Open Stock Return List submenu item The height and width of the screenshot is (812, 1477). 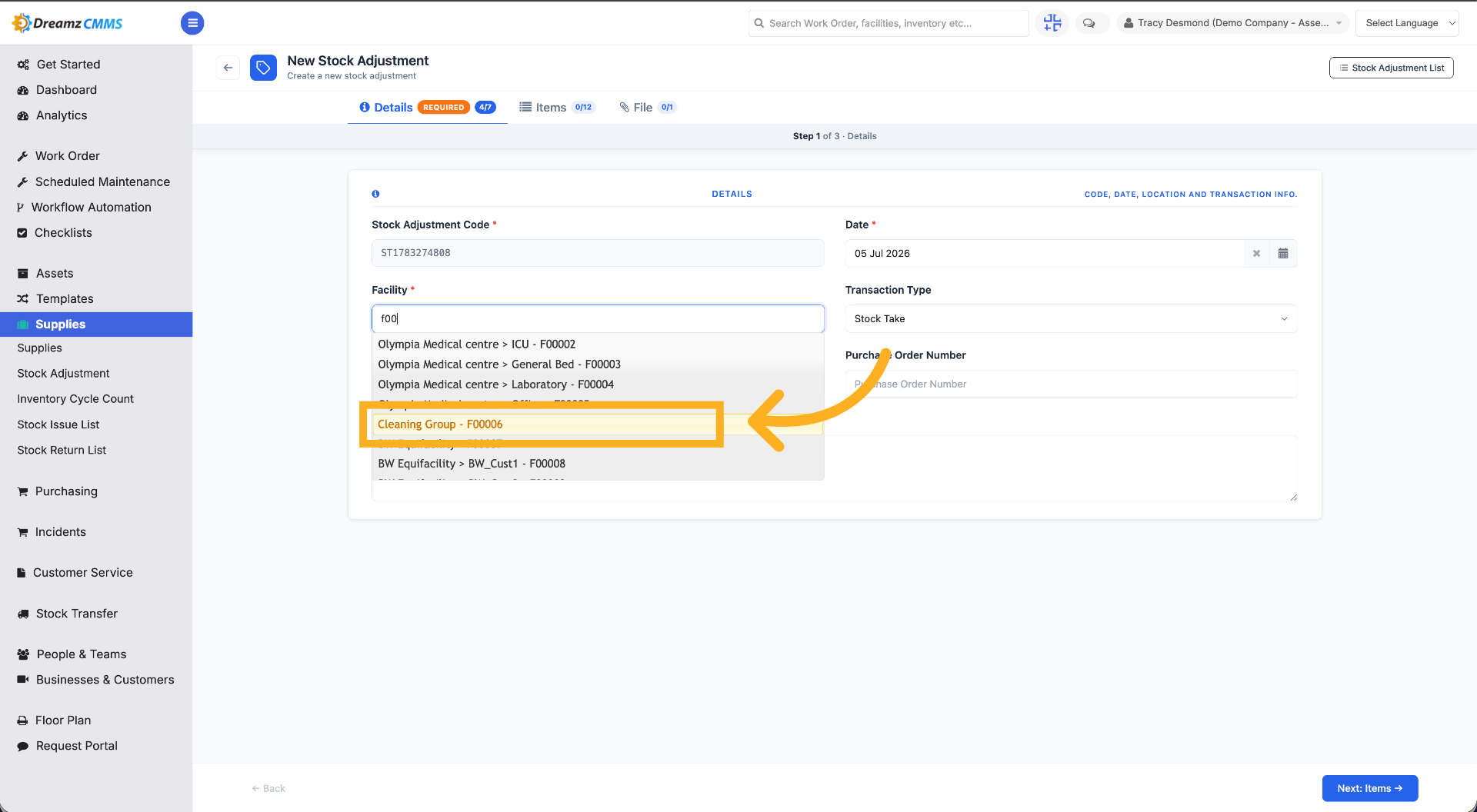[x=62, y=450]
